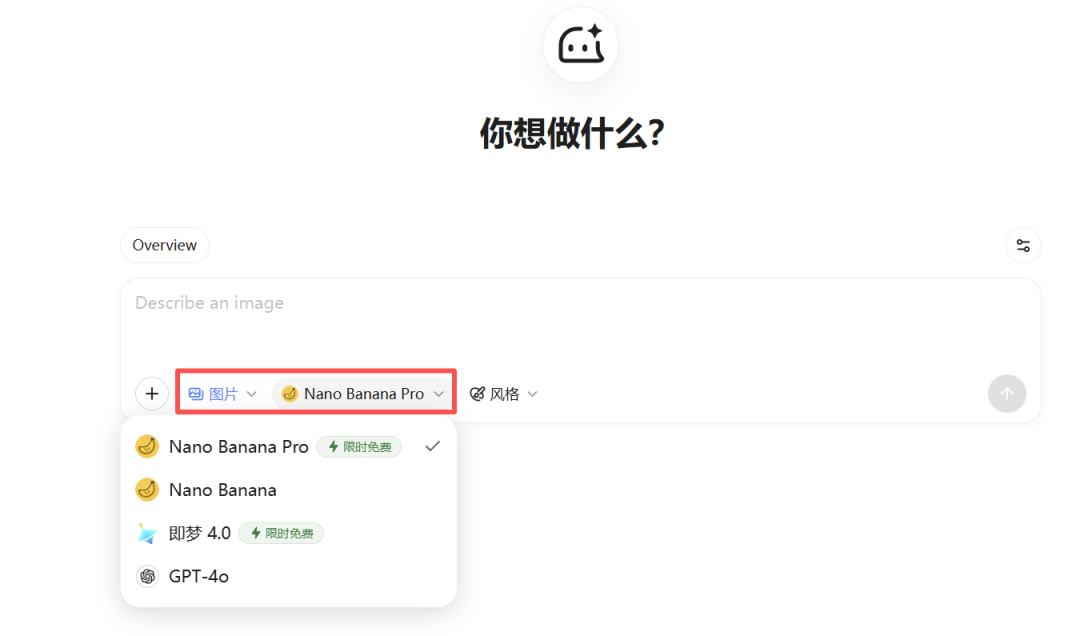Switch to the Overview tab
1080x636 pixels.
(x=164, y=245)
